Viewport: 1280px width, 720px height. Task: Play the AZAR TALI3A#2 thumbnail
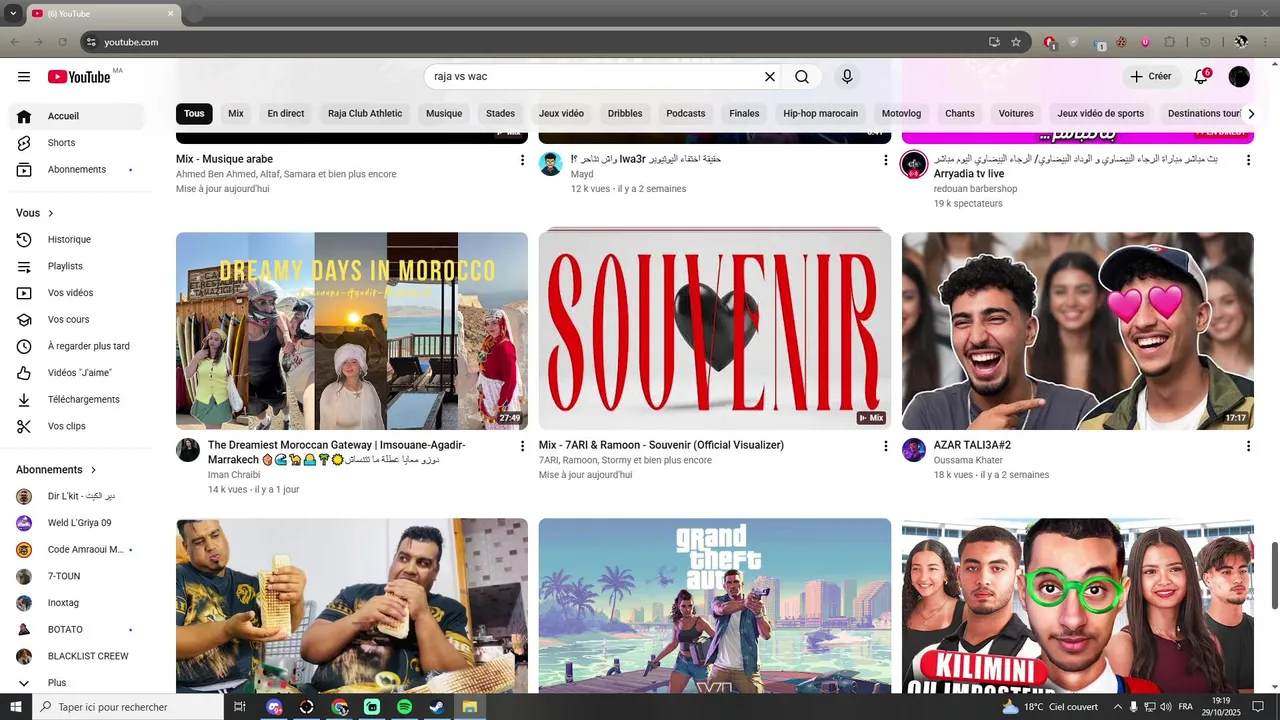point(1078,331)
